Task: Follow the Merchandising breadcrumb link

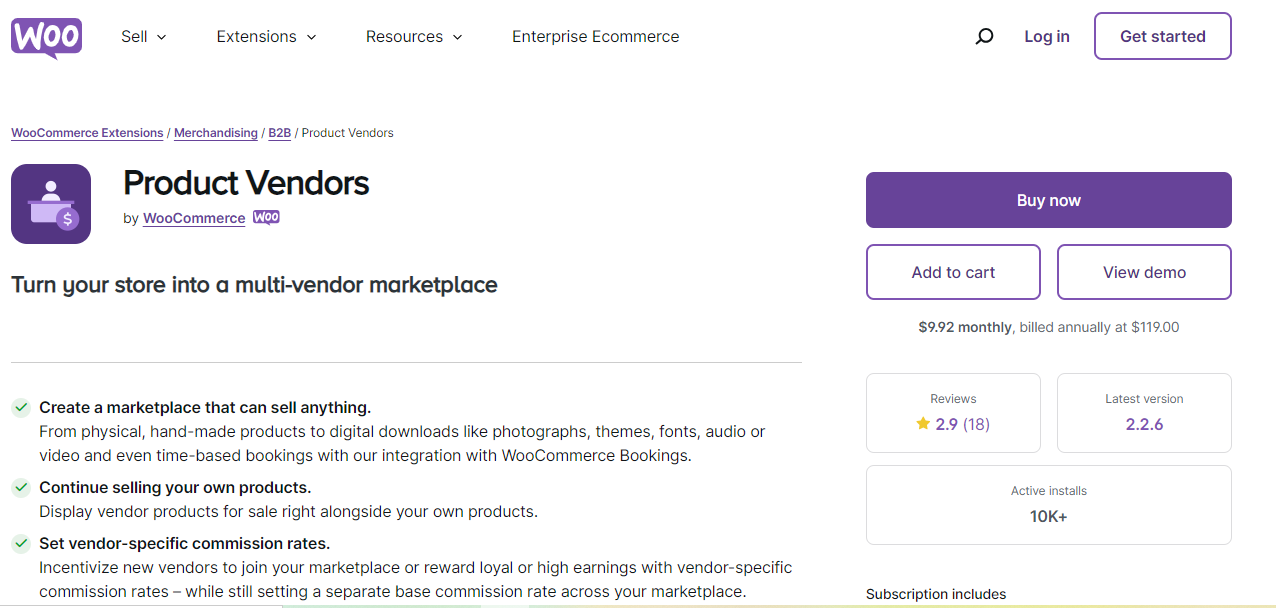Action: point(215,133)
